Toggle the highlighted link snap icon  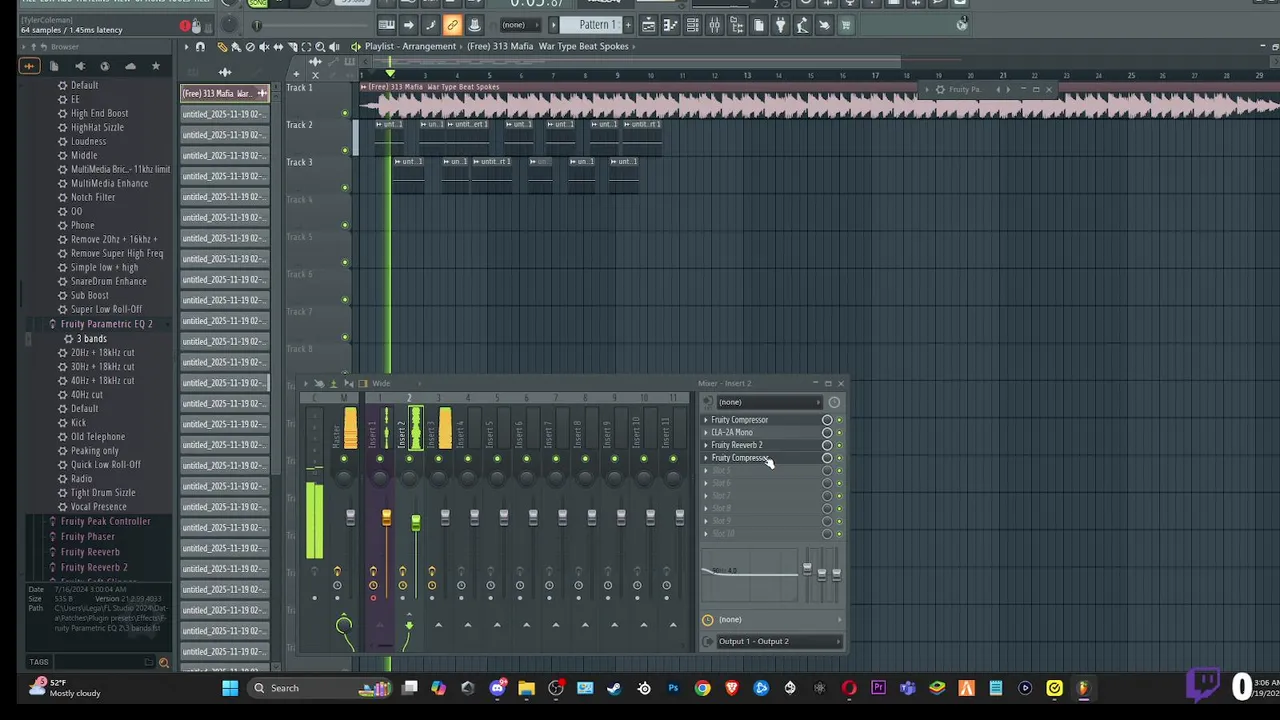(452, 25)
